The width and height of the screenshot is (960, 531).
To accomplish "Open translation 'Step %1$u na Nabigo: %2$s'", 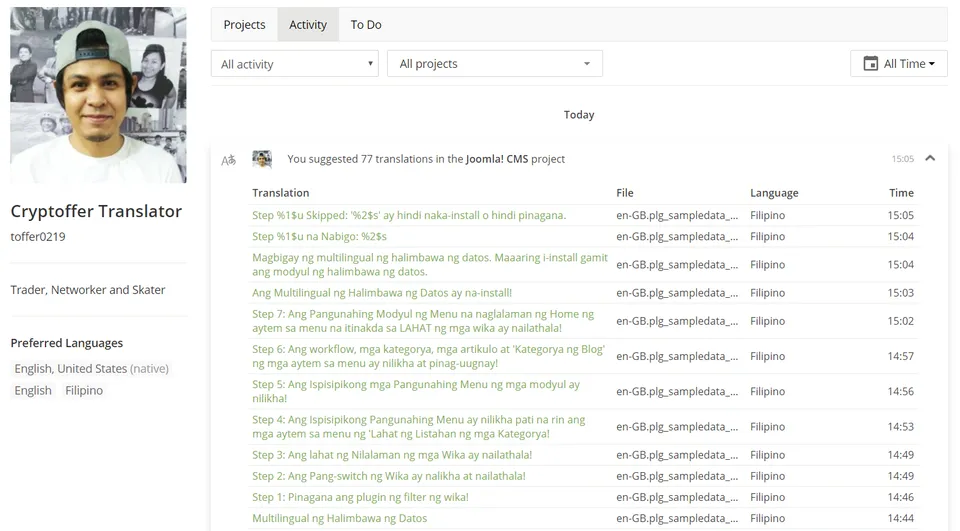I will [319, 236].
